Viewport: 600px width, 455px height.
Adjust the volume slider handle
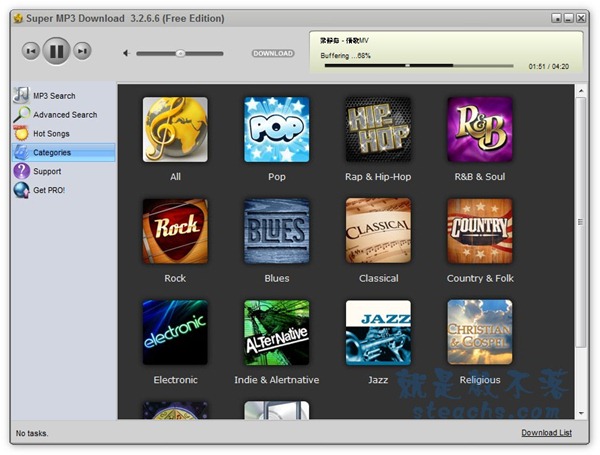coord(180,53)
